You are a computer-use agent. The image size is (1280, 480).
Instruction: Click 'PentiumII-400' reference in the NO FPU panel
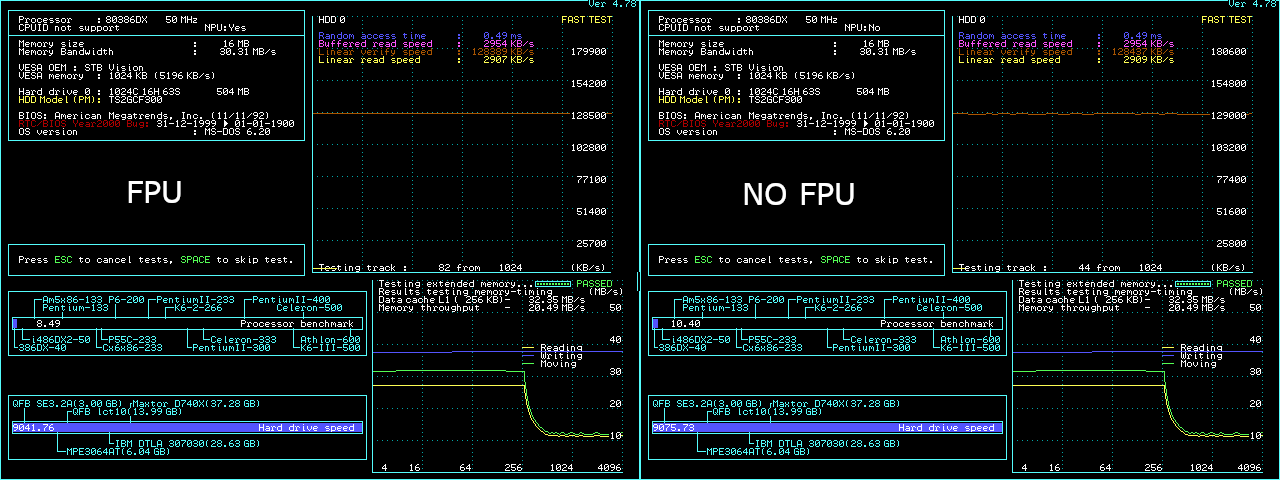click(932, 300)
